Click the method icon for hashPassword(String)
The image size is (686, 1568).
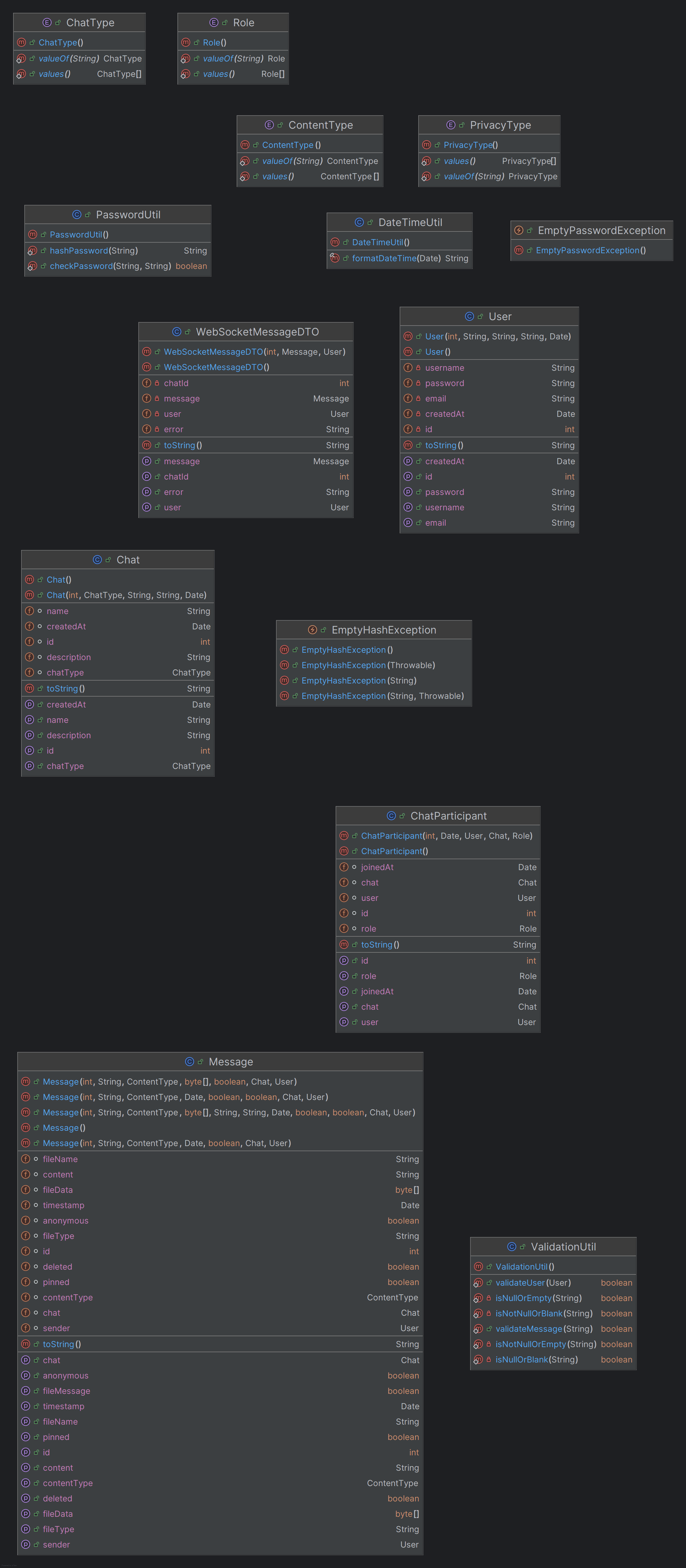[32, 251]
